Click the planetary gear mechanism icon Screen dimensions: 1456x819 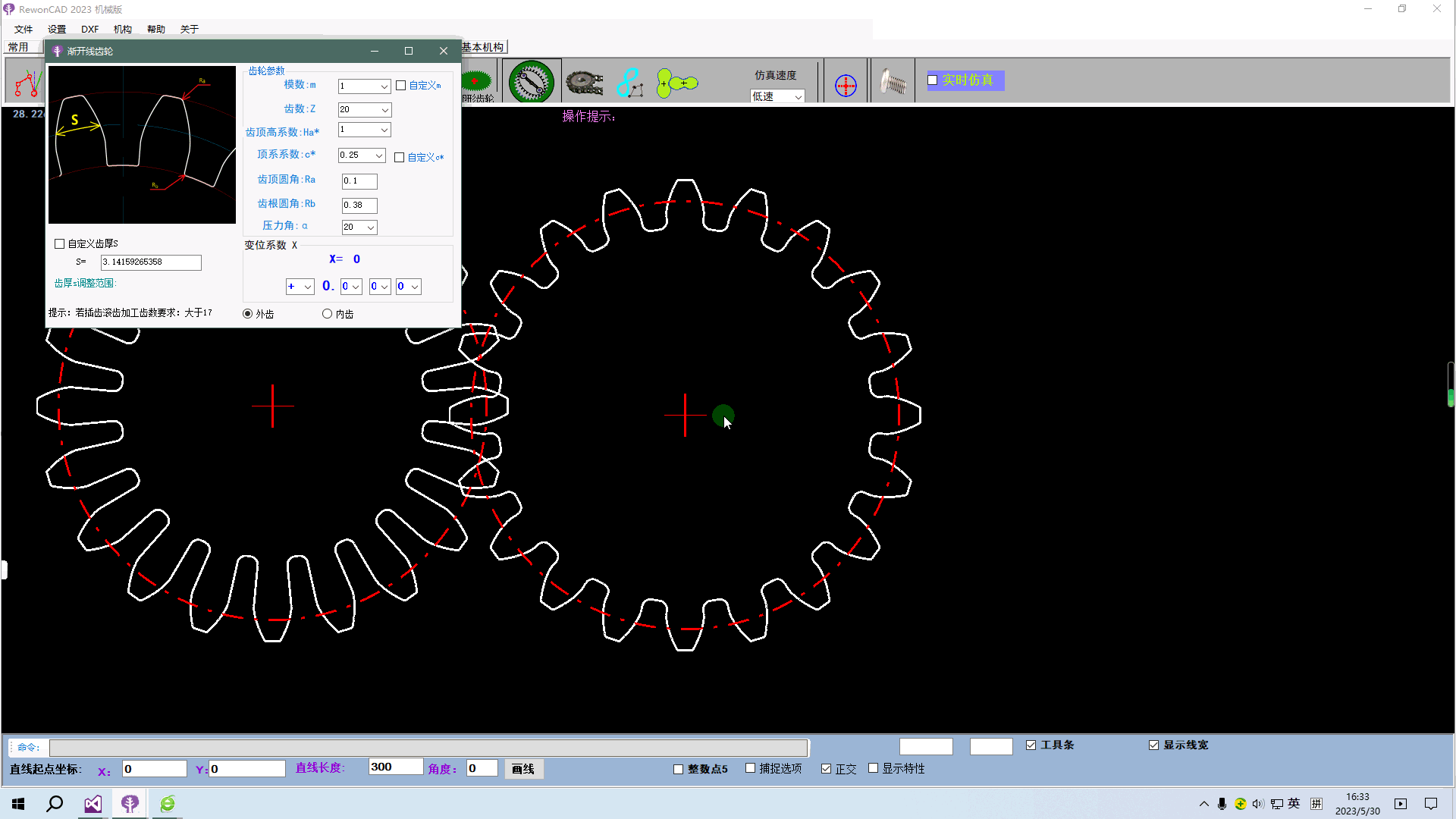coord(531,82)
